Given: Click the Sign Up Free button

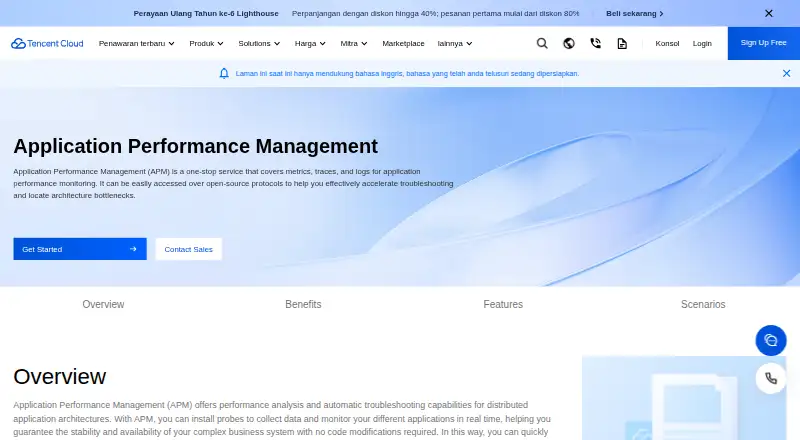Looking at the screenshot, I should click(764, 43).
